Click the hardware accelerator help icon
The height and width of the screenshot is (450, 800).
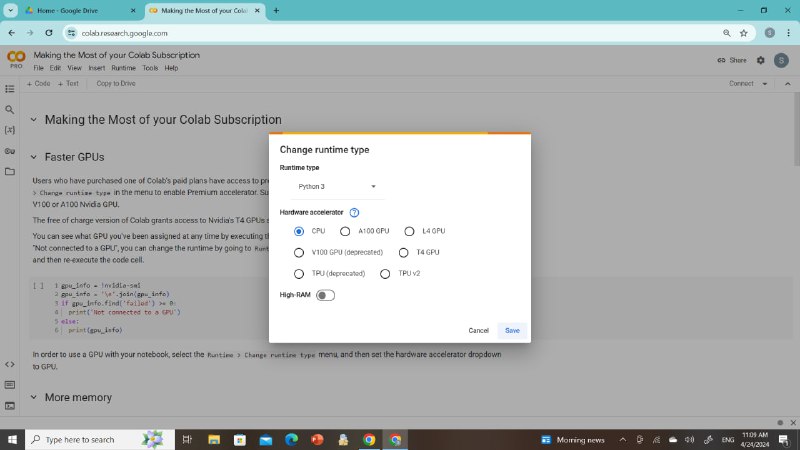tap(354, 212)
